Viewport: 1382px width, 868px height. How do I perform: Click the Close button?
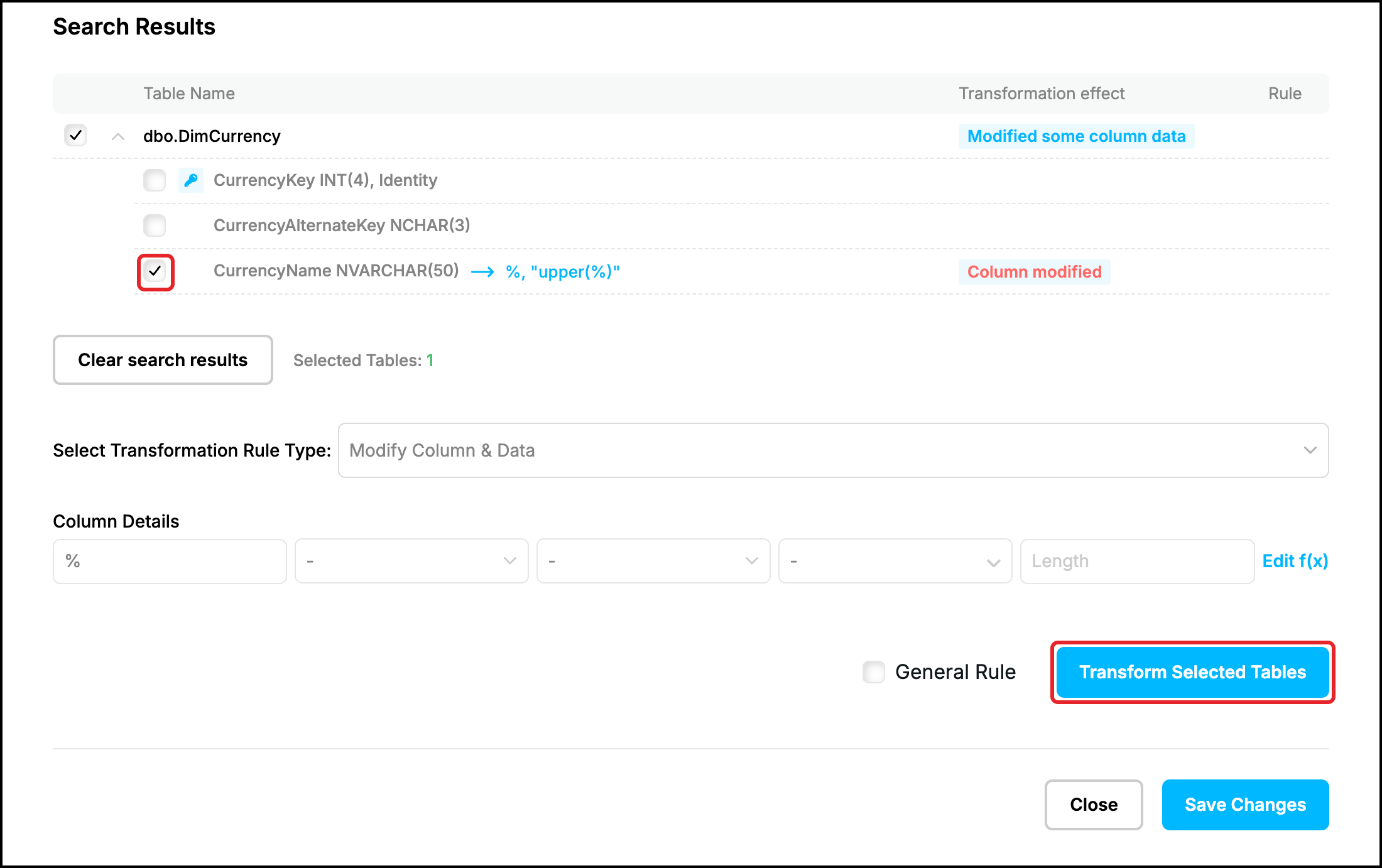coord(1094,805)
